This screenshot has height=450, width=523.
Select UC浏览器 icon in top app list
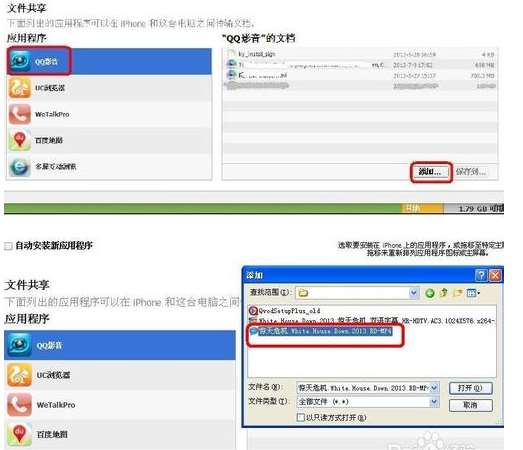[x=20, y=88]
